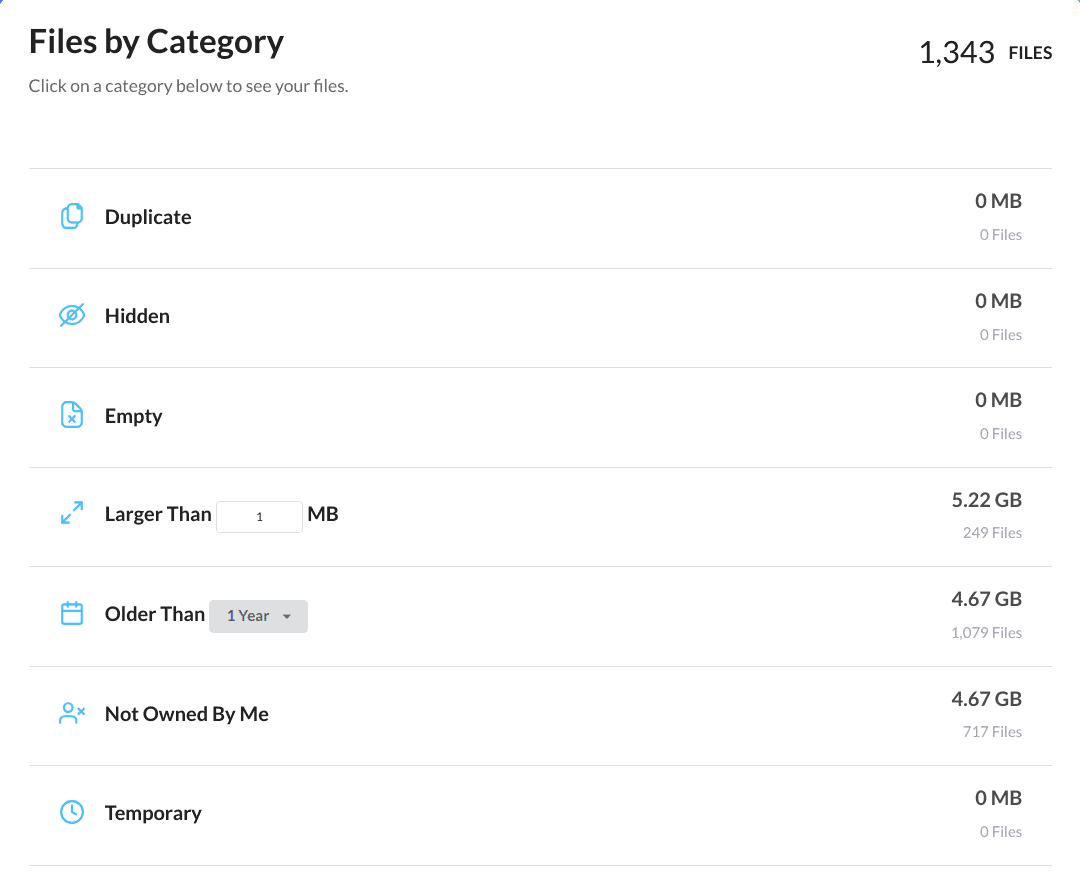Click the Empty files document icon
The image size is (1080, 885).
click(x=71, y=414)
